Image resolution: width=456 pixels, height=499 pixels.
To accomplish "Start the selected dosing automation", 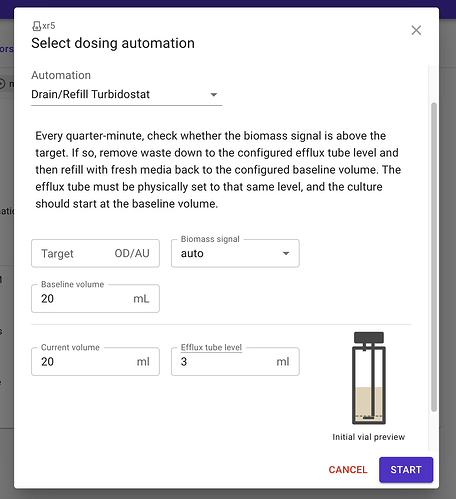I will coord(406,470).
